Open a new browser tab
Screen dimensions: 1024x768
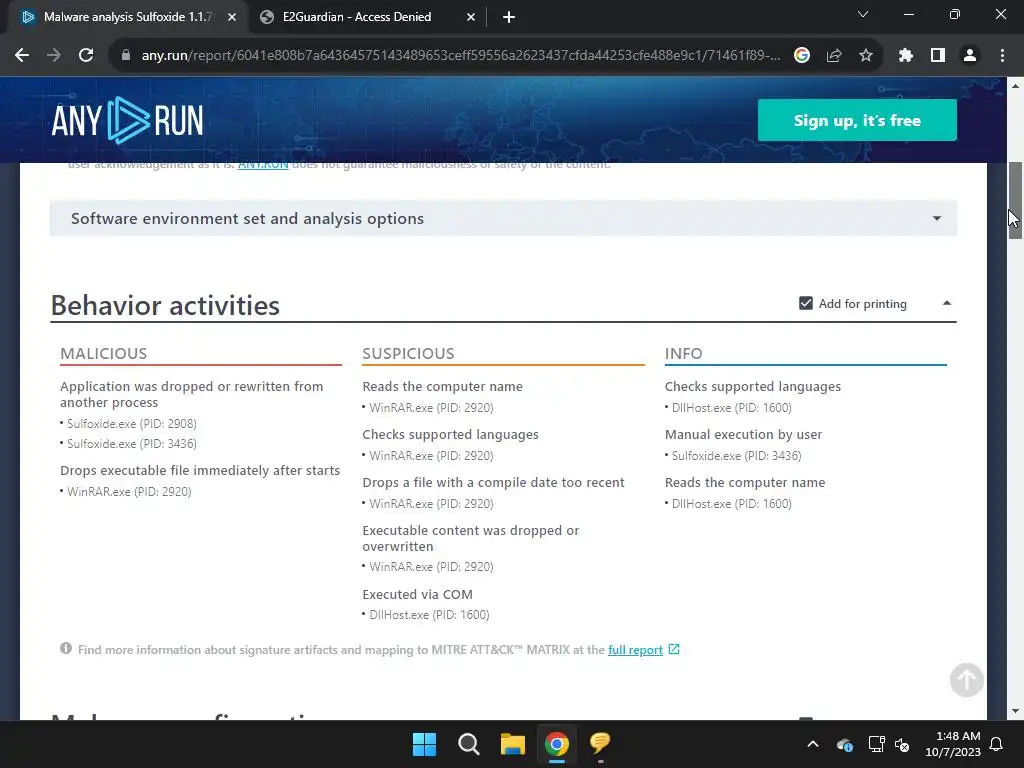point(509,17)
